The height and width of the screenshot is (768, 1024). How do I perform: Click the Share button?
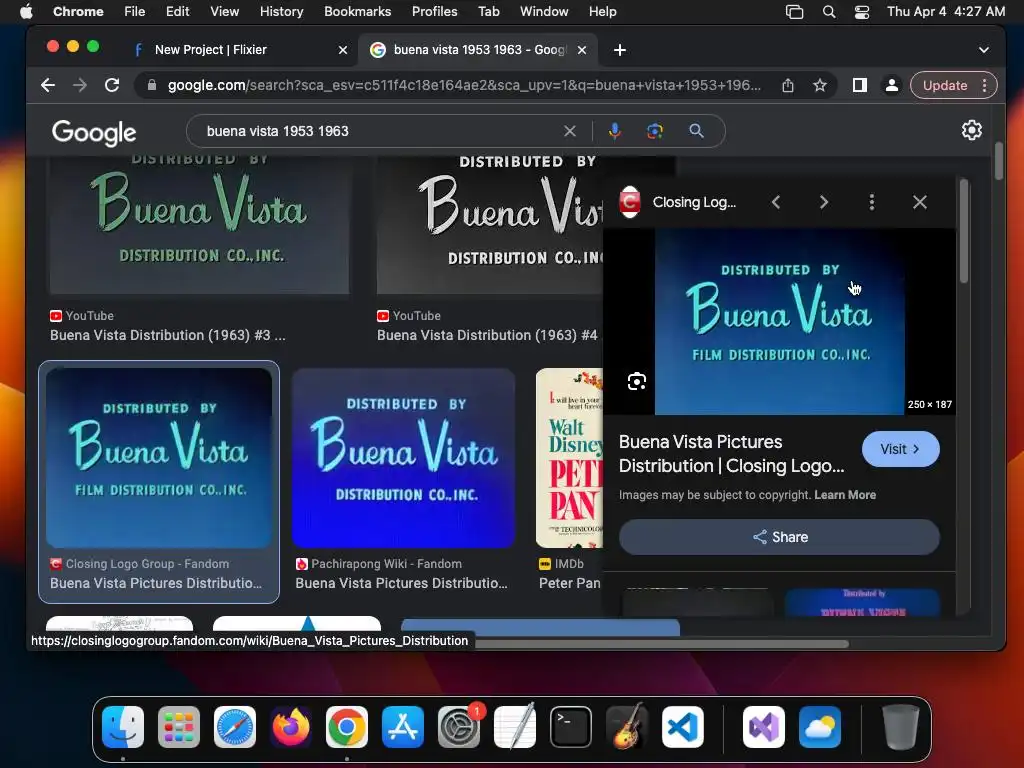pos(779,537)
